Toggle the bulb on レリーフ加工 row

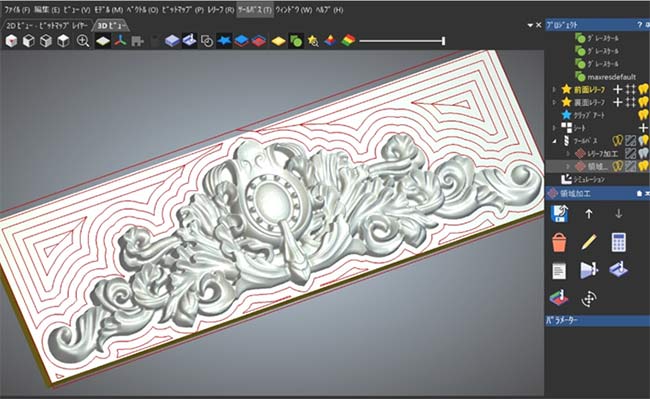coord(643,153)
